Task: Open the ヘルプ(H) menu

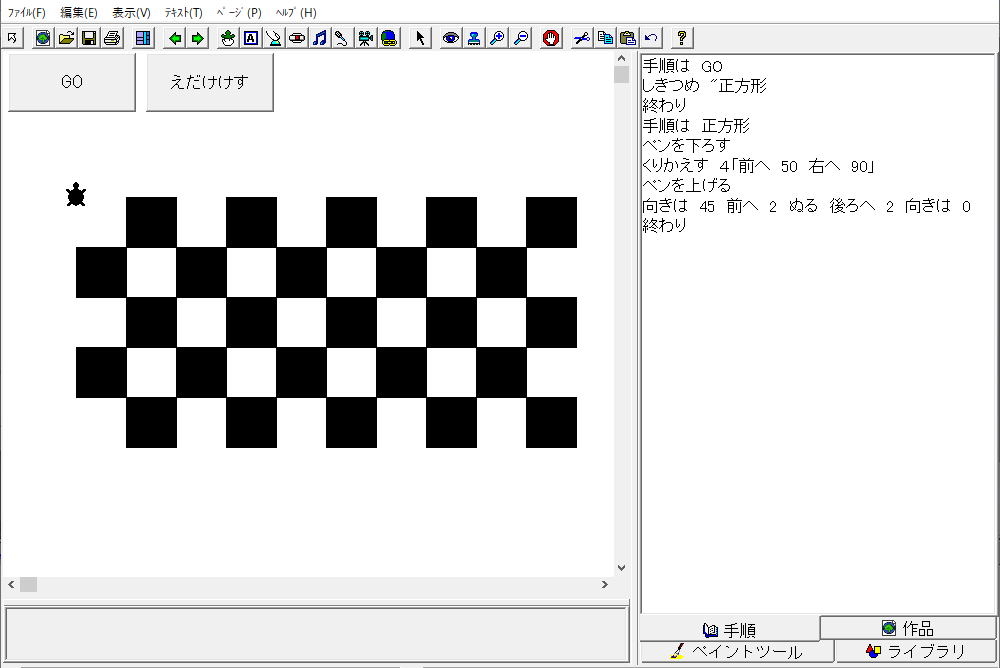Action: [295, 13]
